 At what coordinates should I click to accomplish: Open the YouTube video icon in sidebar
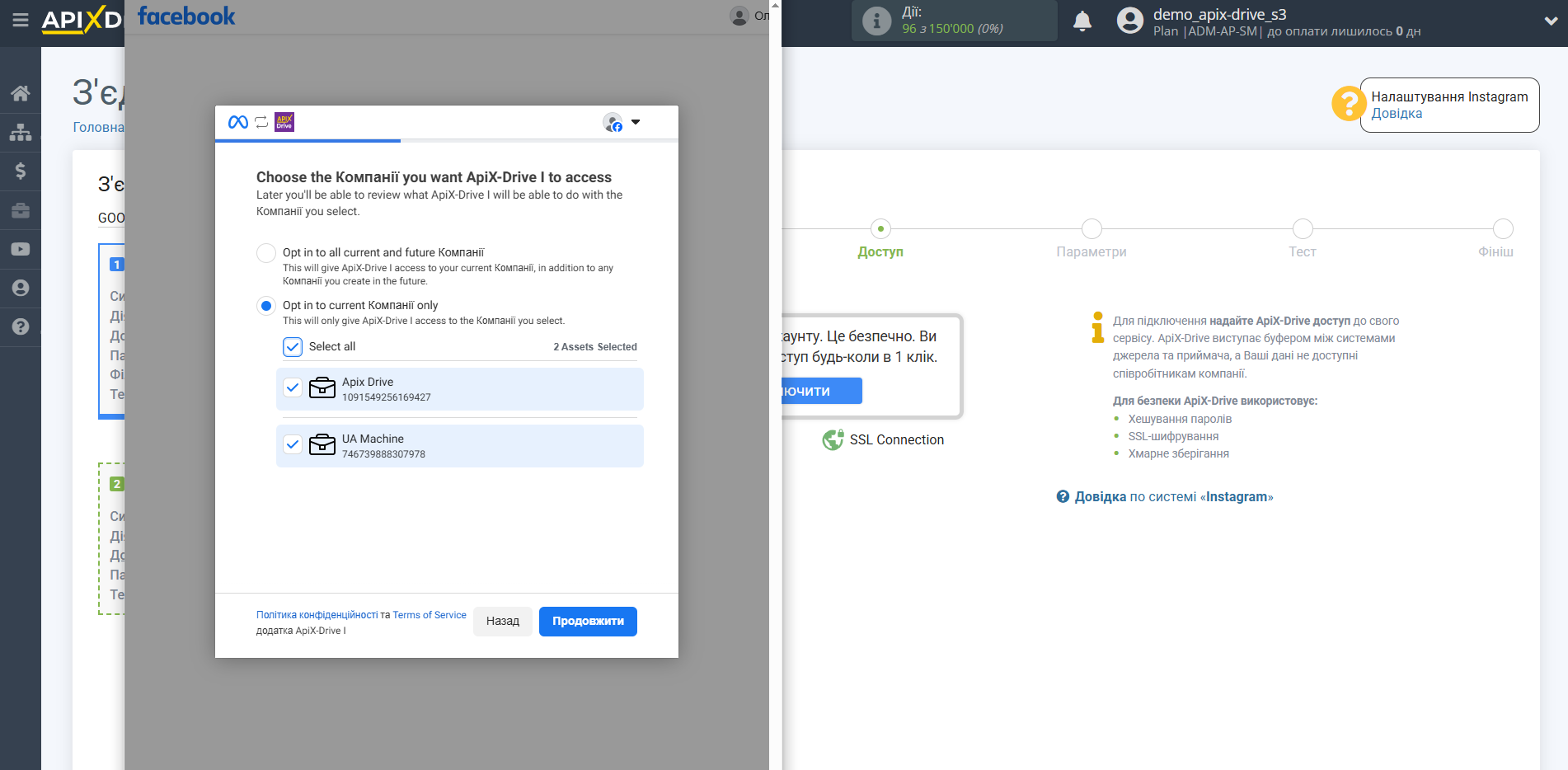point(21,249)
